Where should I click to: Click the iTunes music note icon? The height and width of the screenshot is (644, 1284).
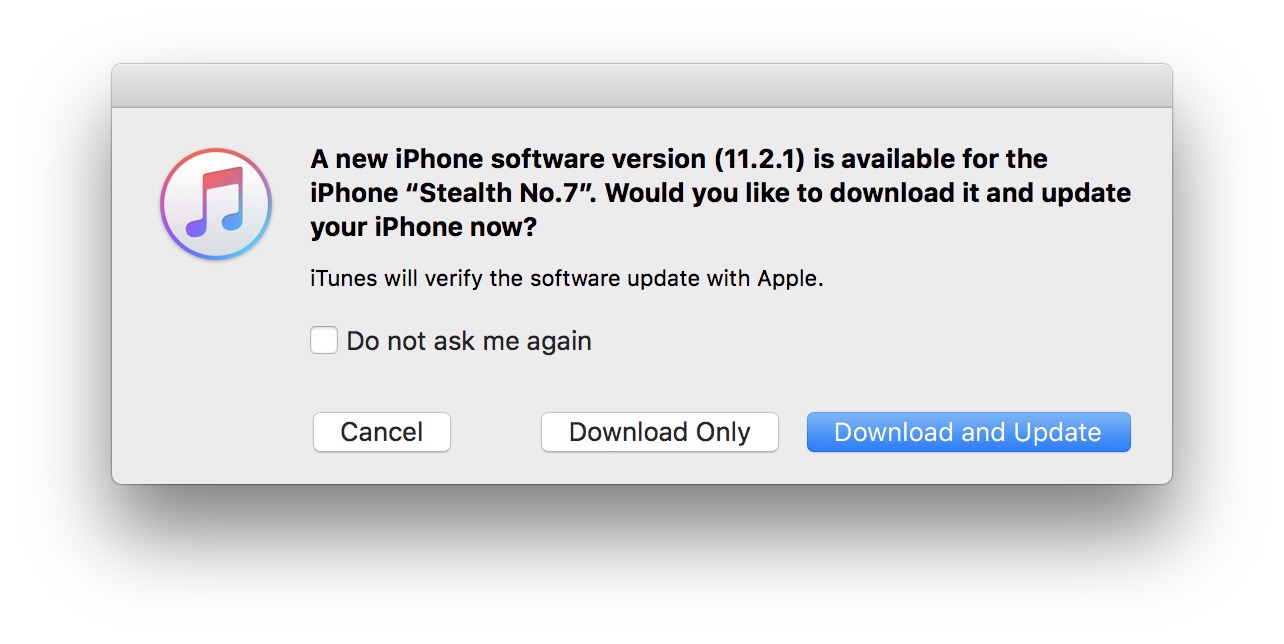click(216, 204)
